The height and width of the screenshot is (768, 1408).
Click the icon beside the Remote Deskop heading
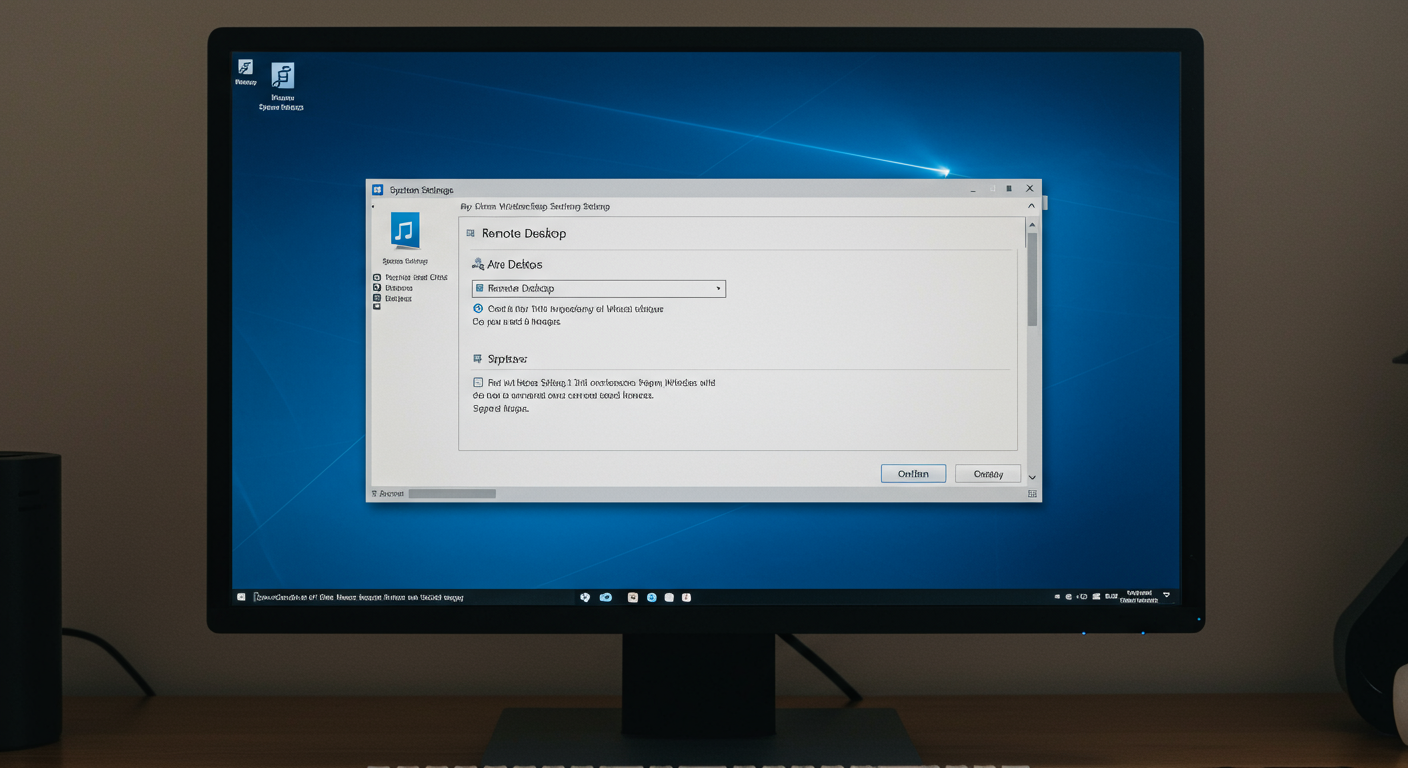pos(471,234)
